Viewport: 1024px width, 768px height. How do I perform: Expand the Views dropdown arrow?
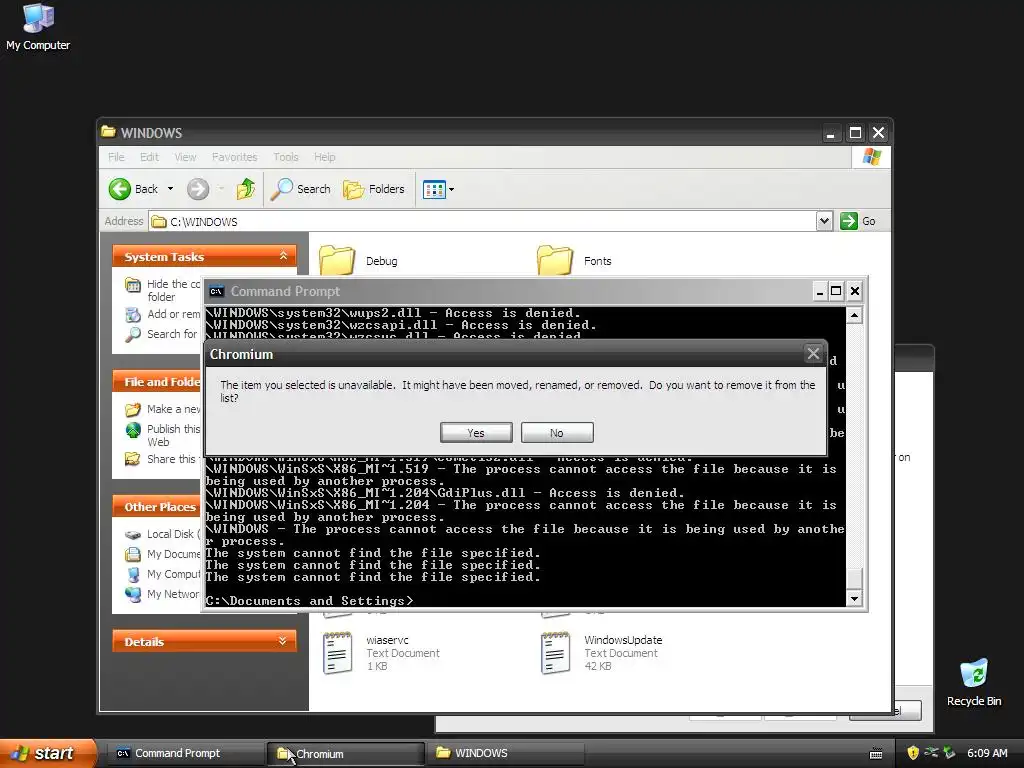451,190
